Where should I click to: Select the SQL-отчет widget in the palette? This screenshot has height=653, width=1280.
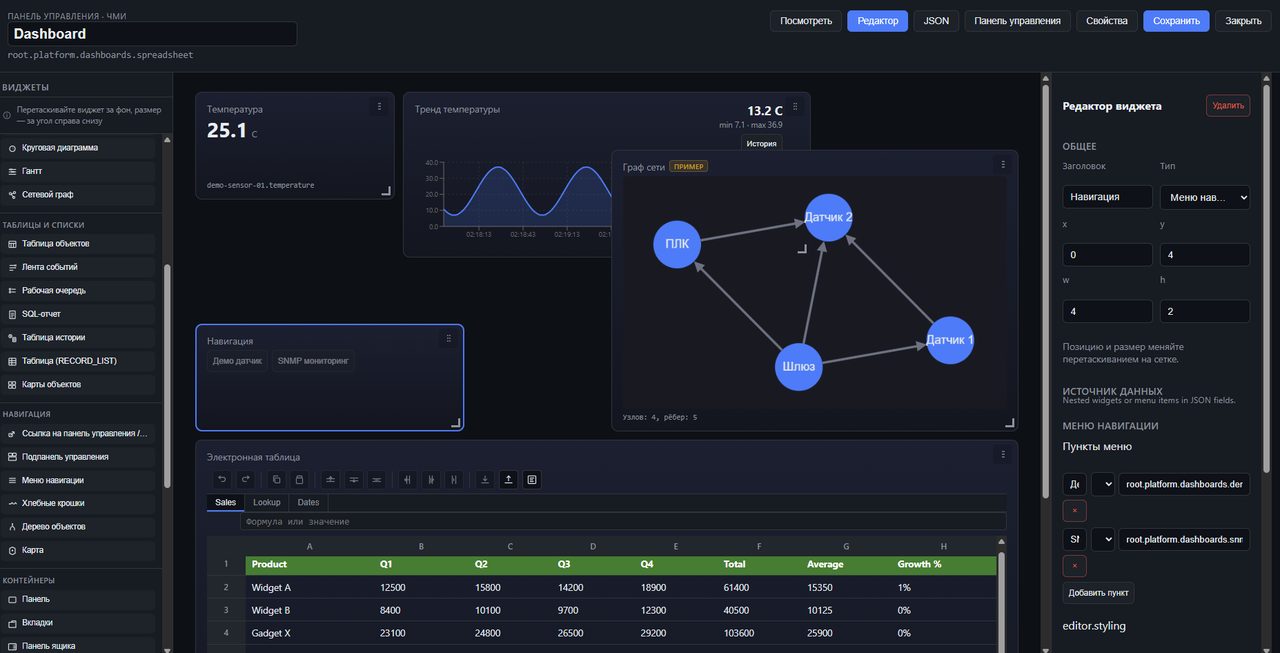pyautogui.click(x=79, y=314)
